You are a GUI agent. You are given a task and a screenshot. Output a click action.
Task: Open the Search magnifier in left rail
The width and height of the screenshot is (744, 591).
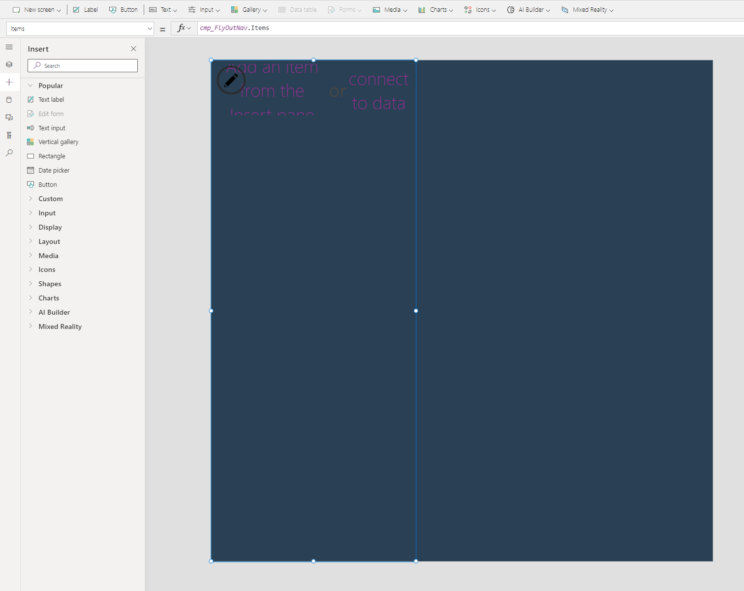coord(9,153)
